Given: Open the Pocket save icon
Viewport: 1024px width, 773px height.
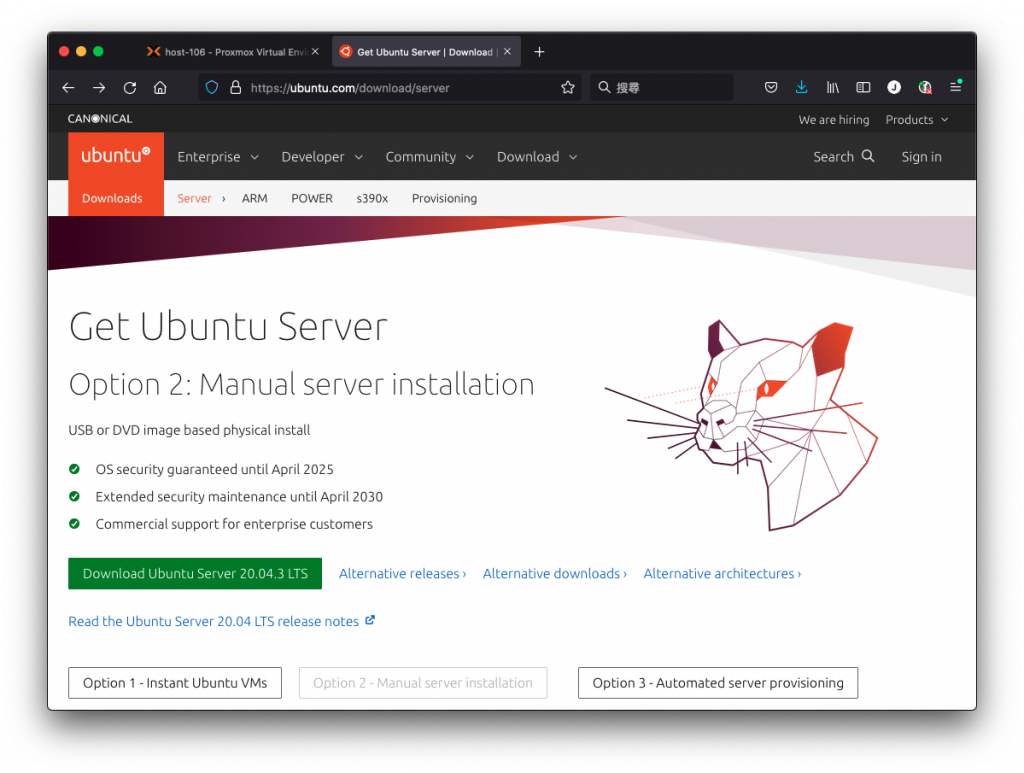Looking at the screenshot, I should pos(771,87).
